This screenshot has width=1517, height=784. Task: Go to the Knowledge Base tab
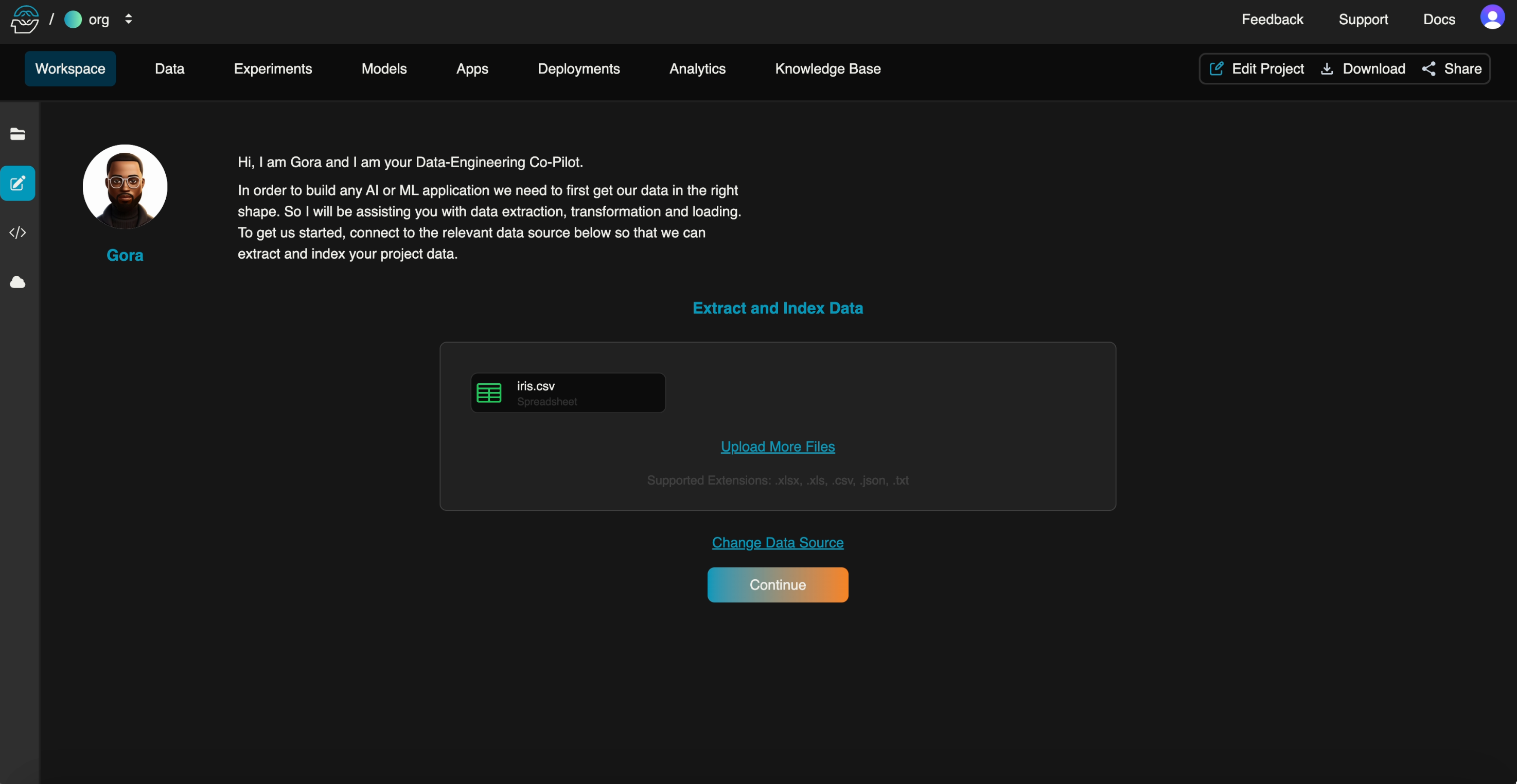click(x=827, y=69)
